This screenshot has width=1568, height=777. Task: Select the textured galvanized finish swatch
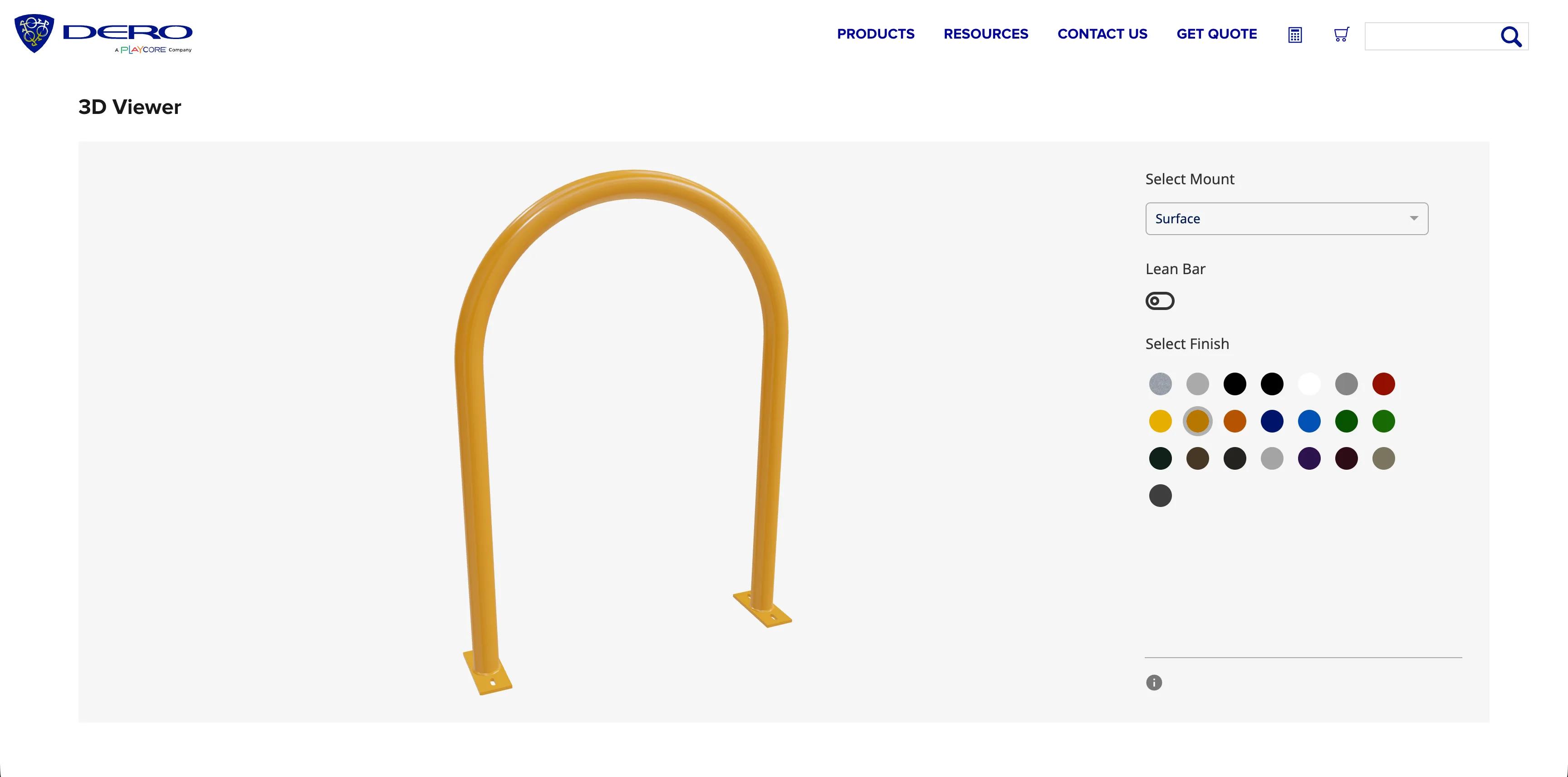tap(1160, 384)
